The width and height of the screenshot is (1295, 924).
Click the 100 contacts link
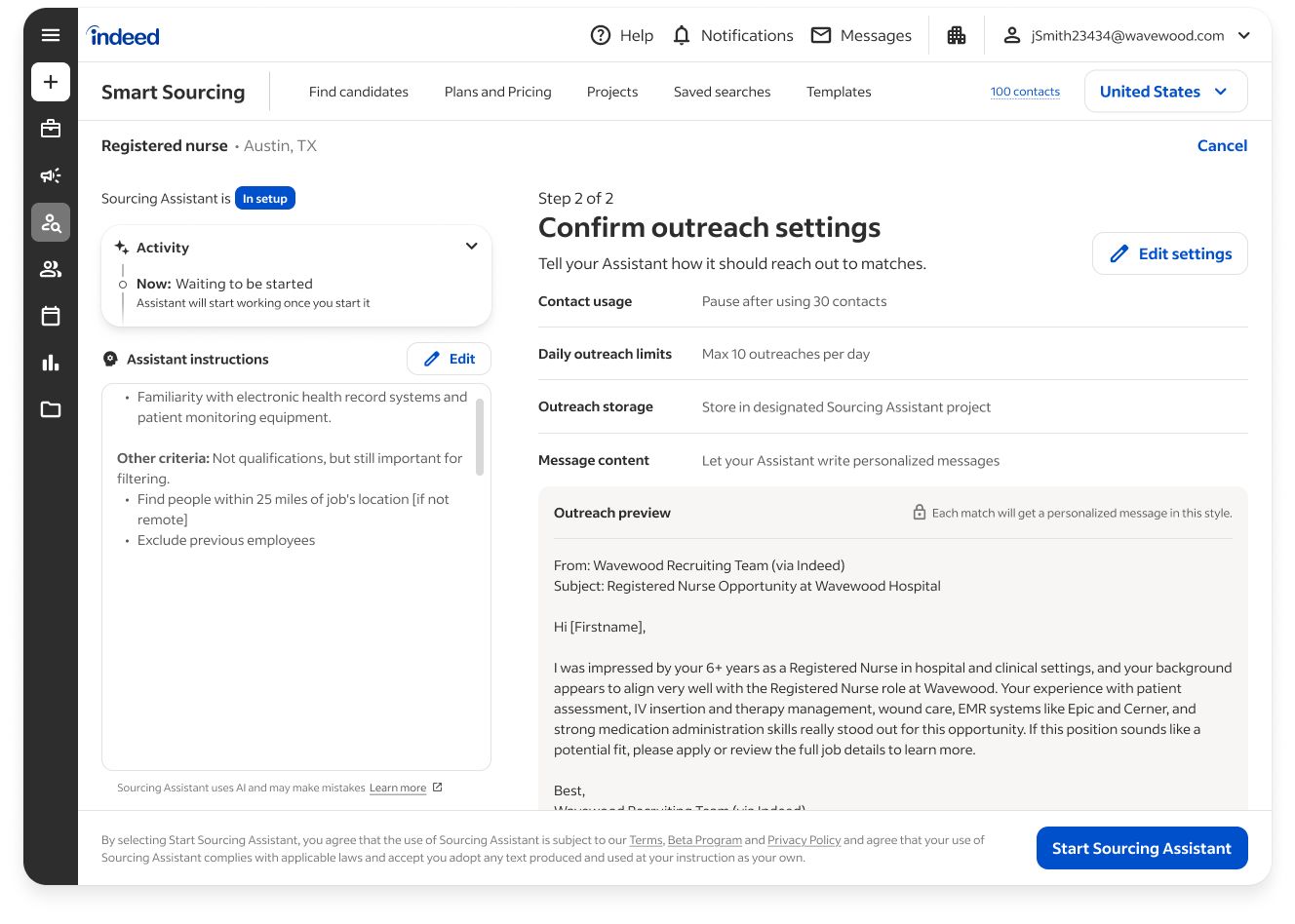click(x=1025, y=92)
